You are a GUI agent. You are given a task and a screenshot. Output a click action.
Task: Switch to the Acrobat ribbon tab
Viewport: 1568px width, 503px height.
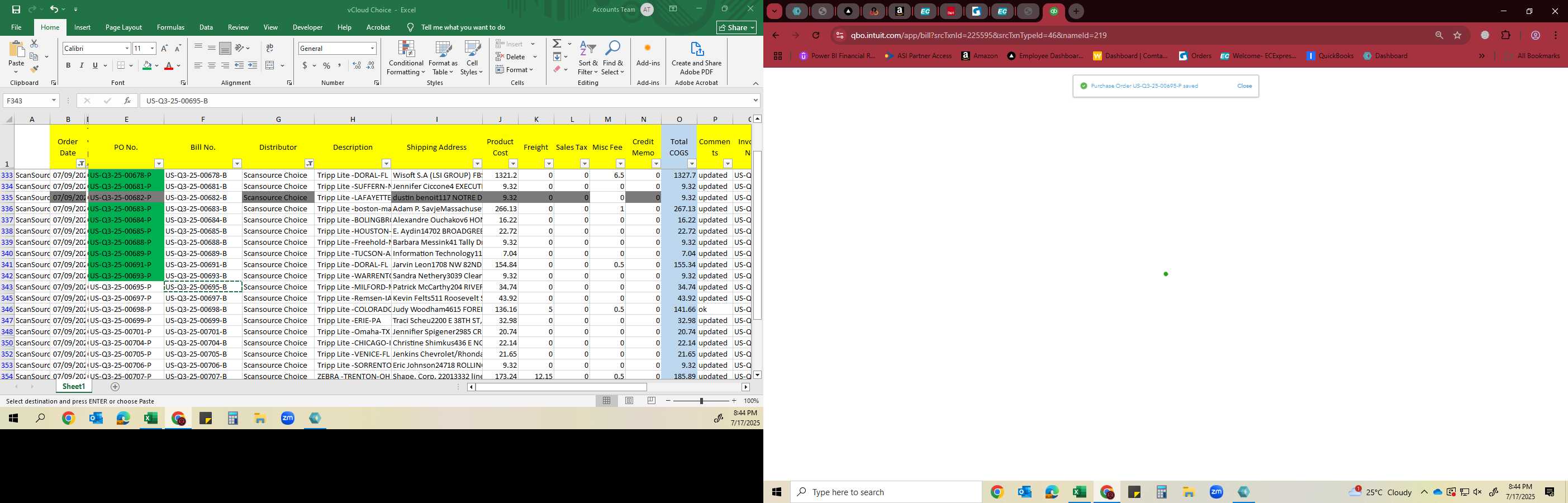[378, 27]
